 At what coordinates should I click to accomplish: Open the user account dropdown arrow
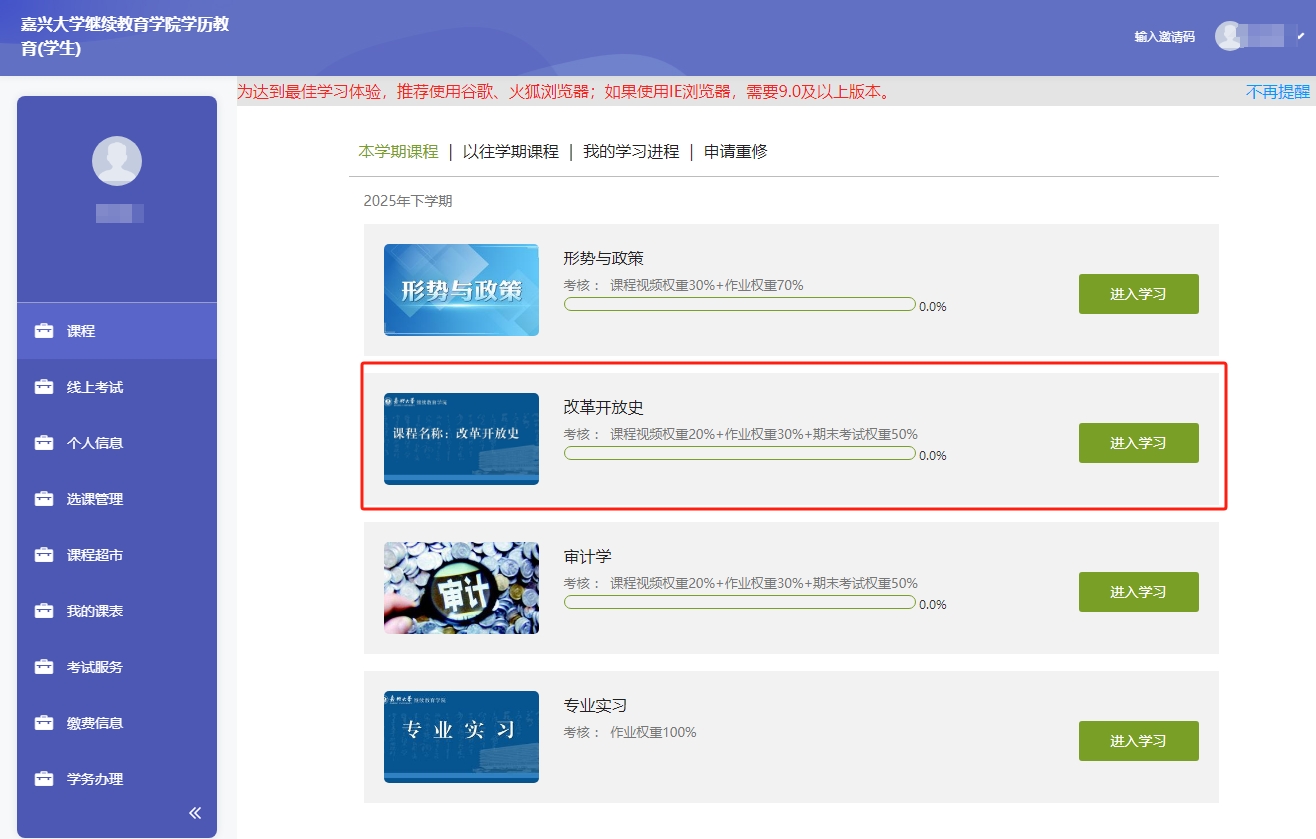[x=1300, y=37]
